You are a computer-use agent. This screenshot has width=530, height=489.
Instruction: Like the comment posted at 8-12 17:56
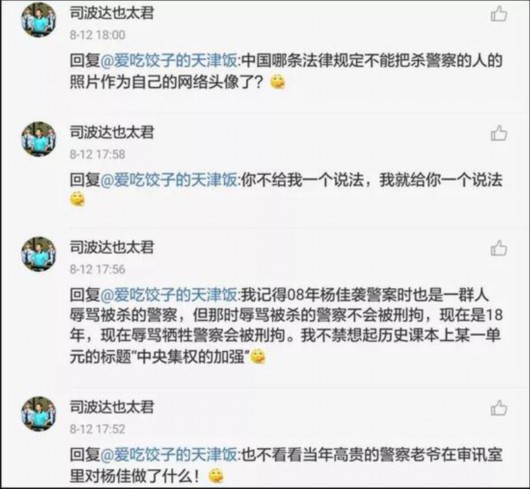[499, 248]
